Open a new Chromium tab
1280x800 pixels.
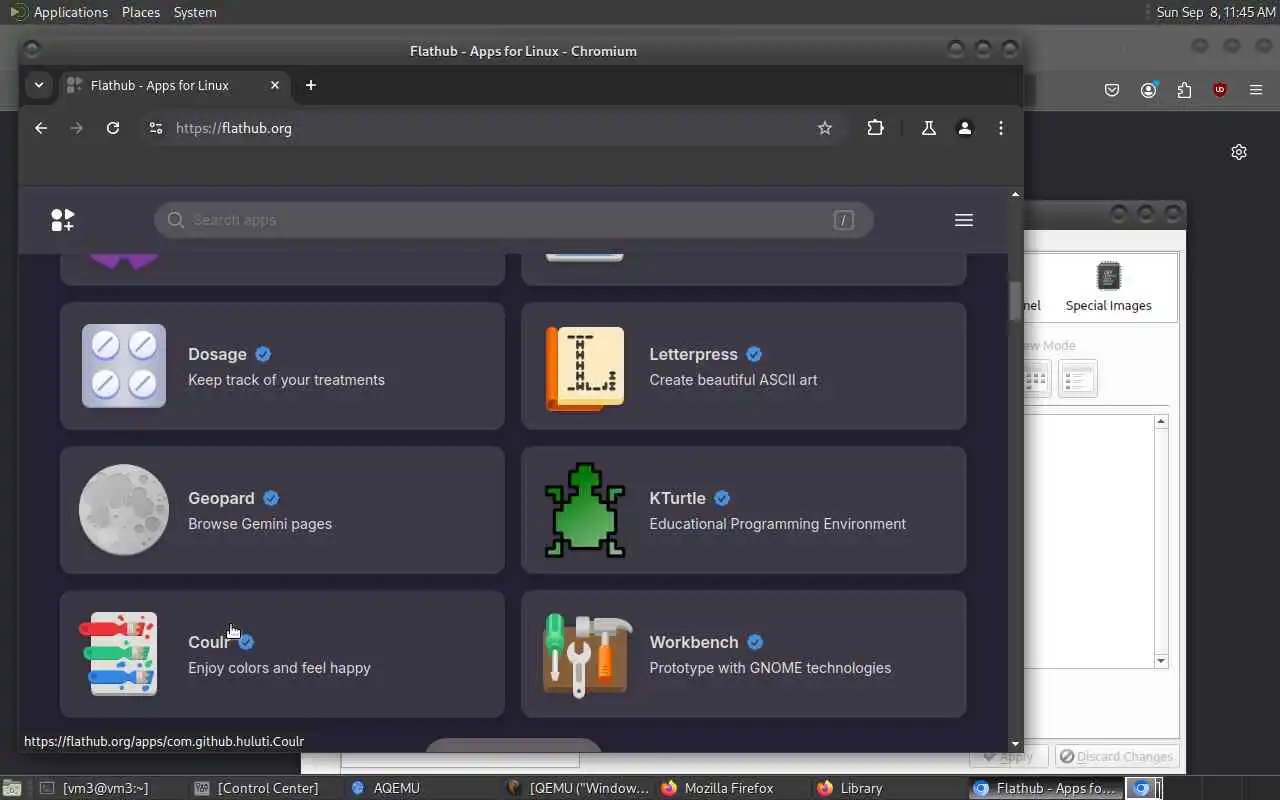click(x=311, y=85)
